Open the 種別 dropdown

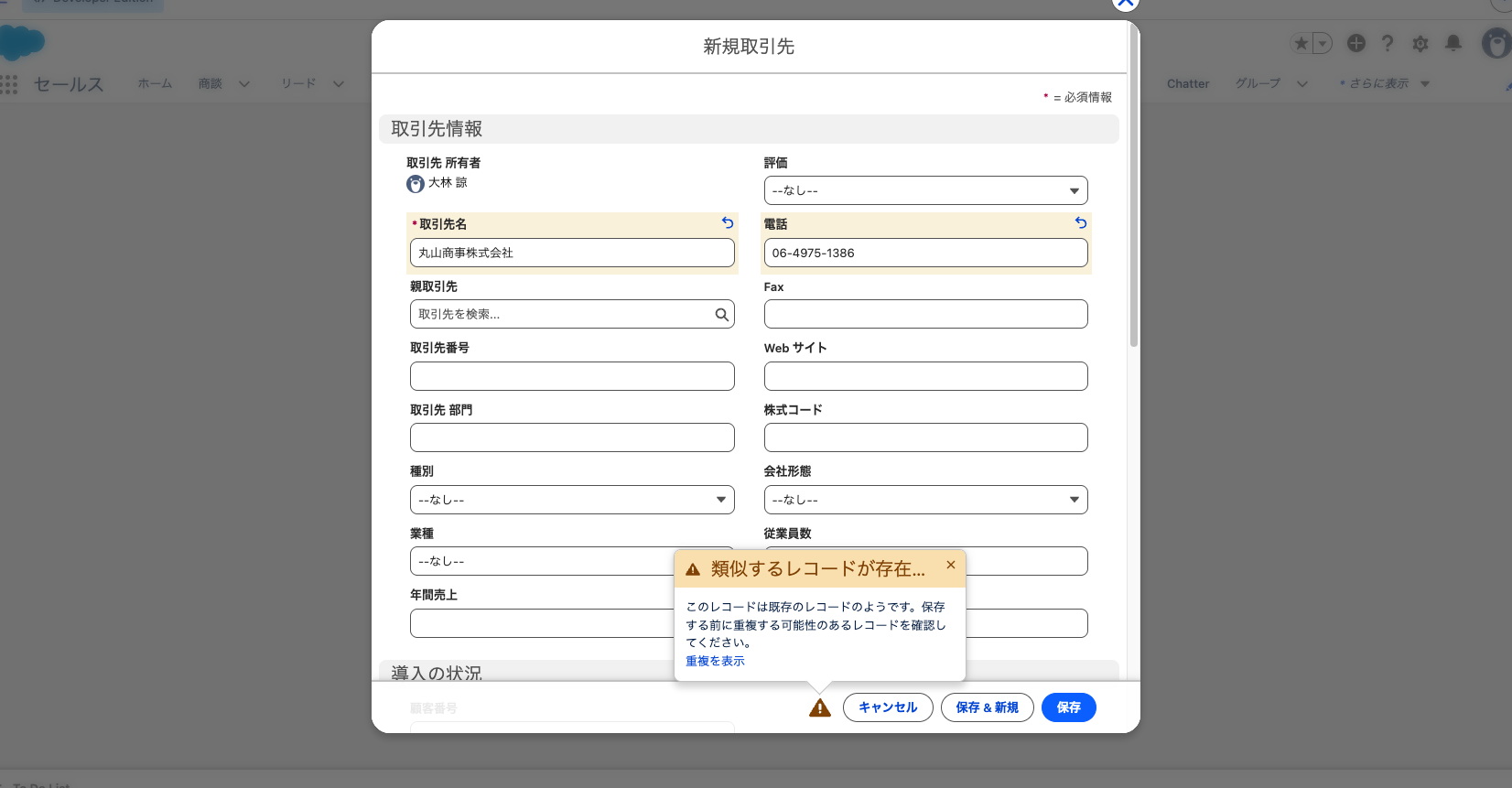tap(572, 500)
